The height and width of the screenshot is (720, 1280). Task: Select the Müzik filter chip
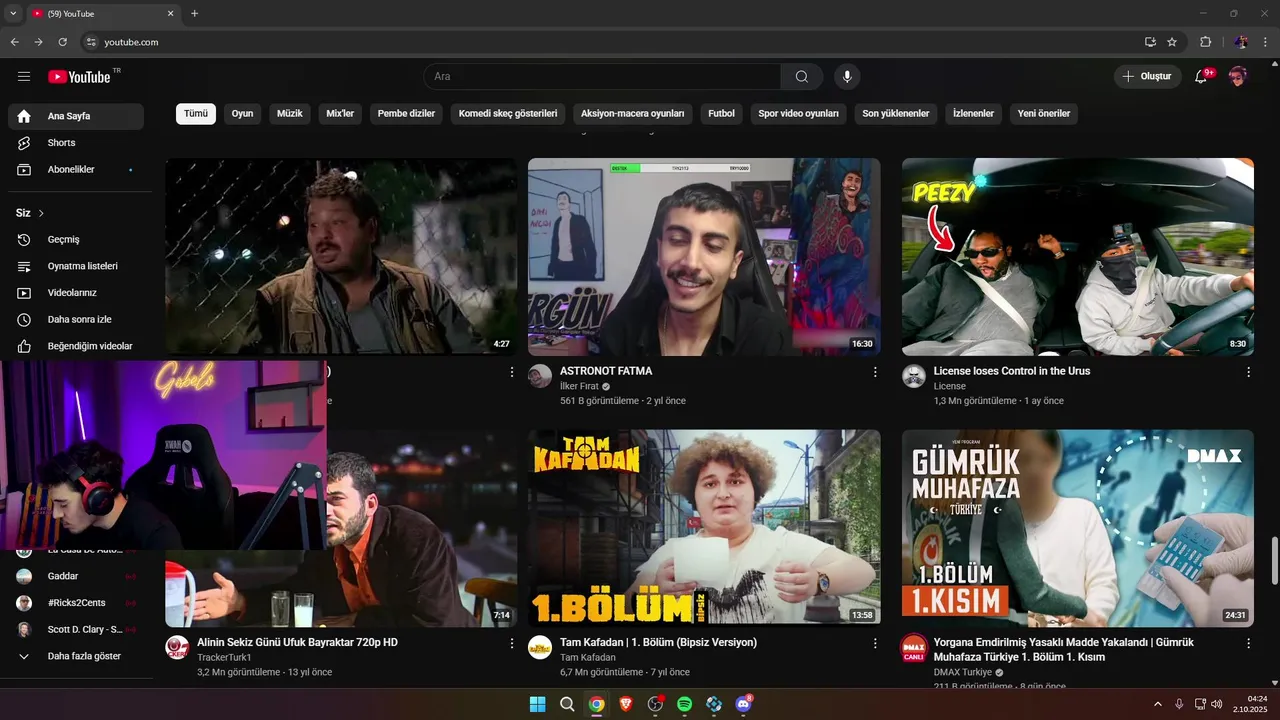[290, 114]
